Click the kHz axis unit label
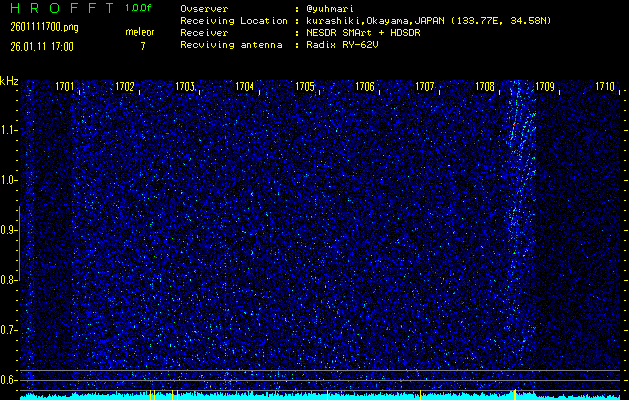 9,81
